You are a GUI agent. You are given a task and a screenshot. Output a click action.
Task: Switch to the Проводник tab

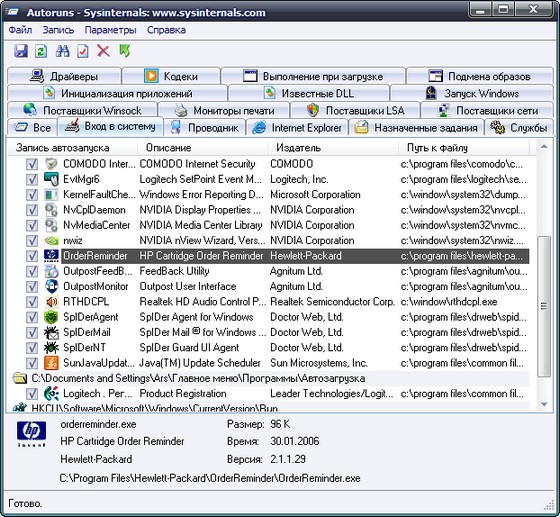pyautogui.click(x=205, y=127)
